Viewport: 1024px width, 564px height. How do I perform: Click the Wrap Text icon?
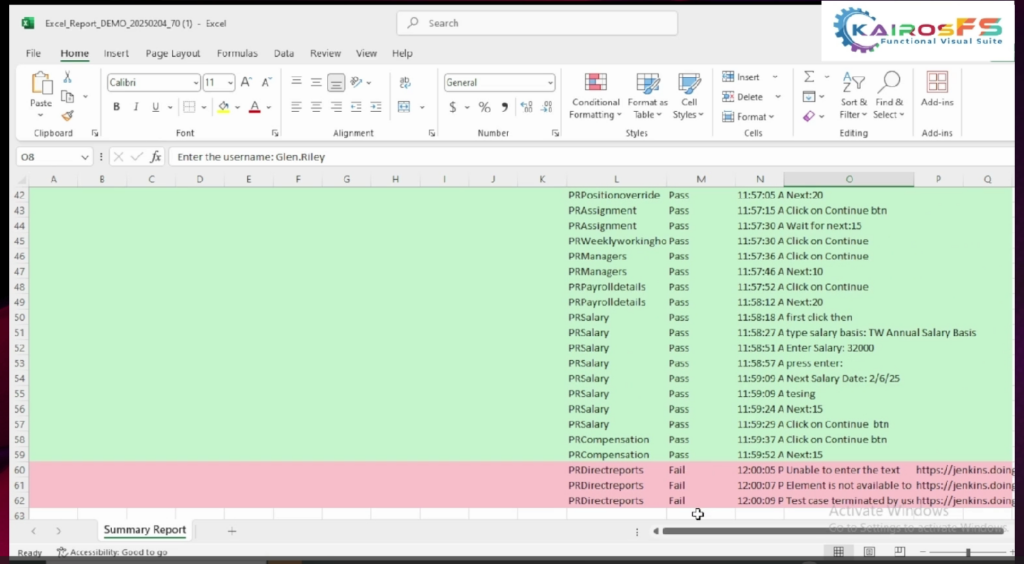point(405,83)
